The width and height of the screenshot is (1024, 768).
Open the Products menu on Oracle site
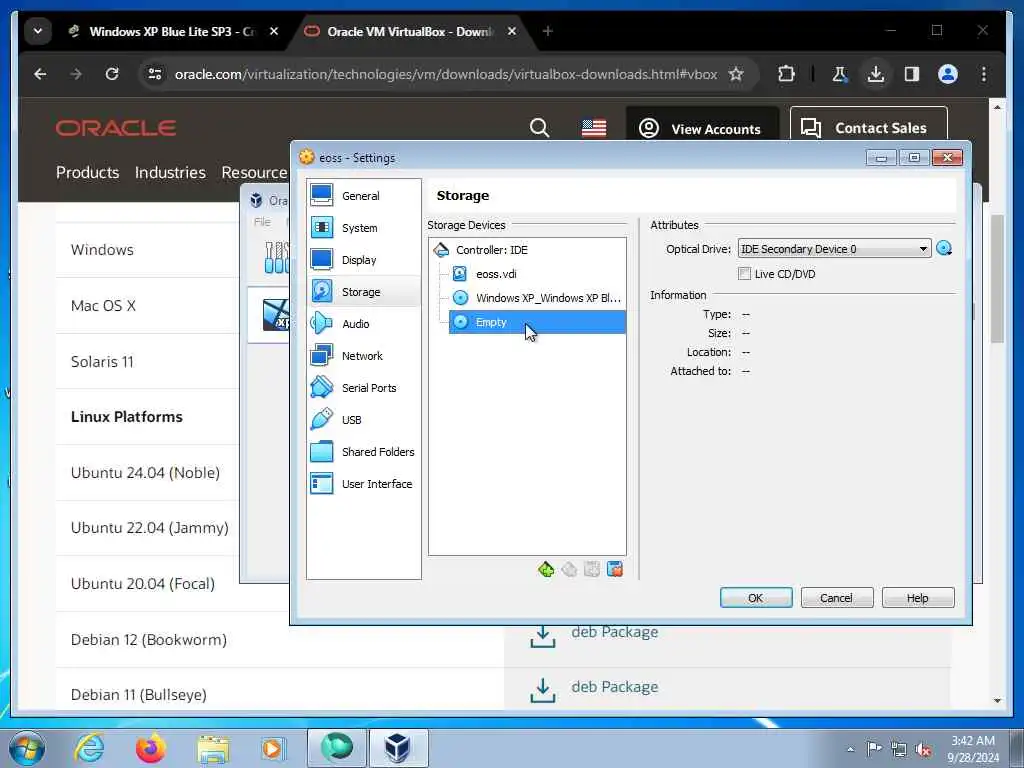pyautogui.click(x=88, y=172)
